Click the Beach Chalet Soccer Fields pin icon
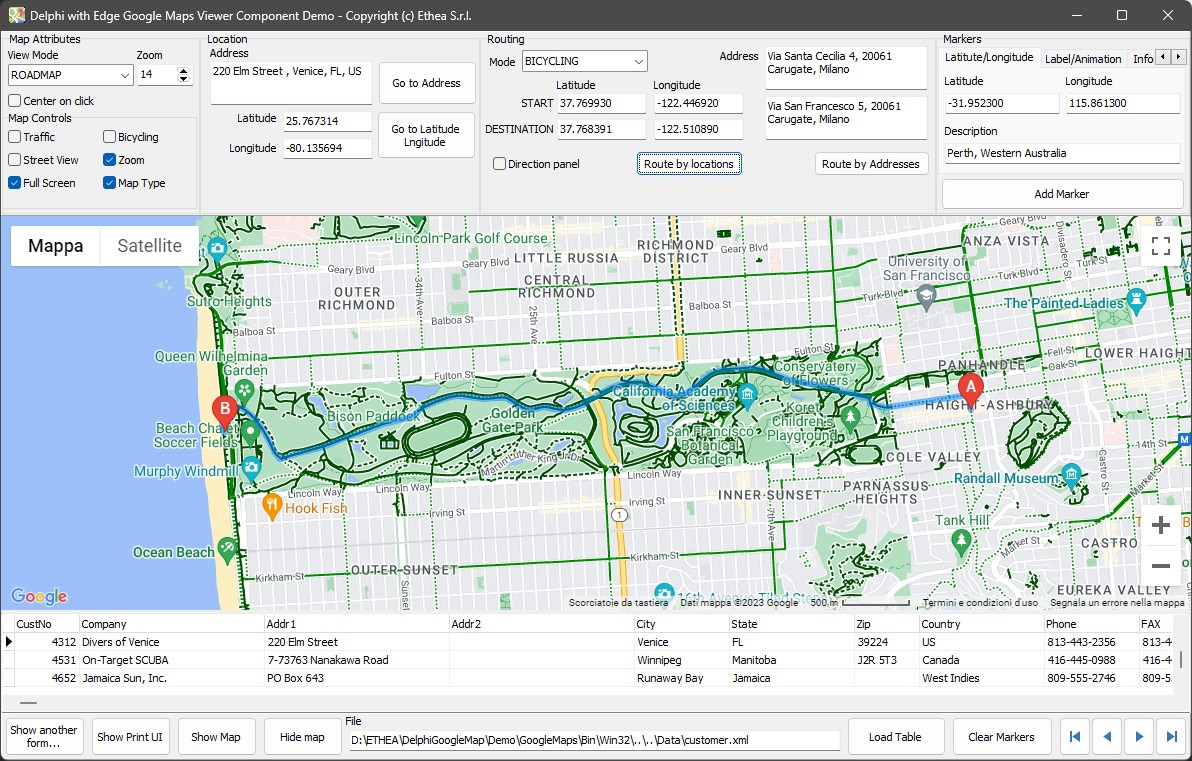 coord(251,434)
